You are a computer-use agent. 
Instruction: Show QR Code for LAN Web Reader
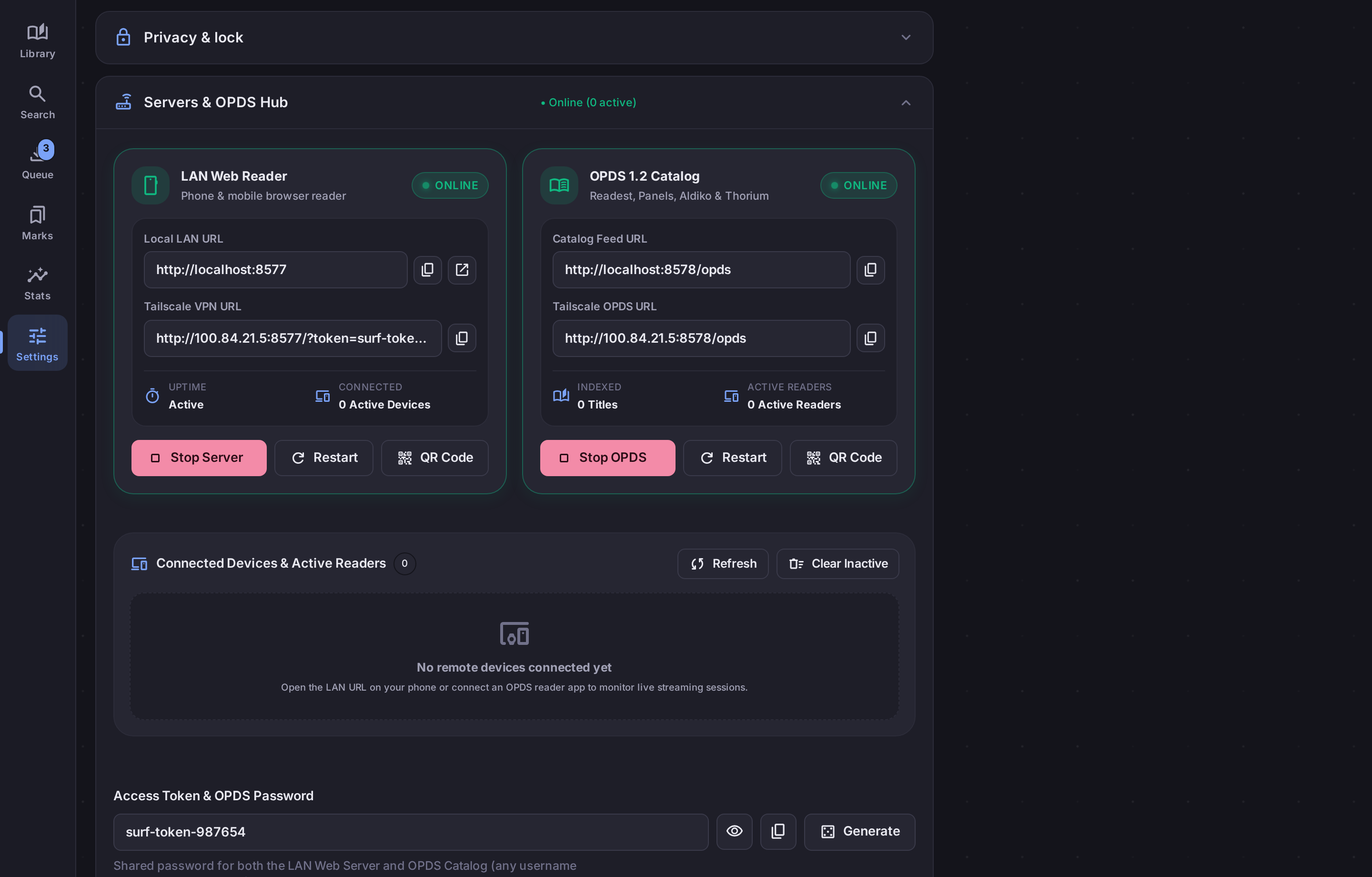[435, 458]
